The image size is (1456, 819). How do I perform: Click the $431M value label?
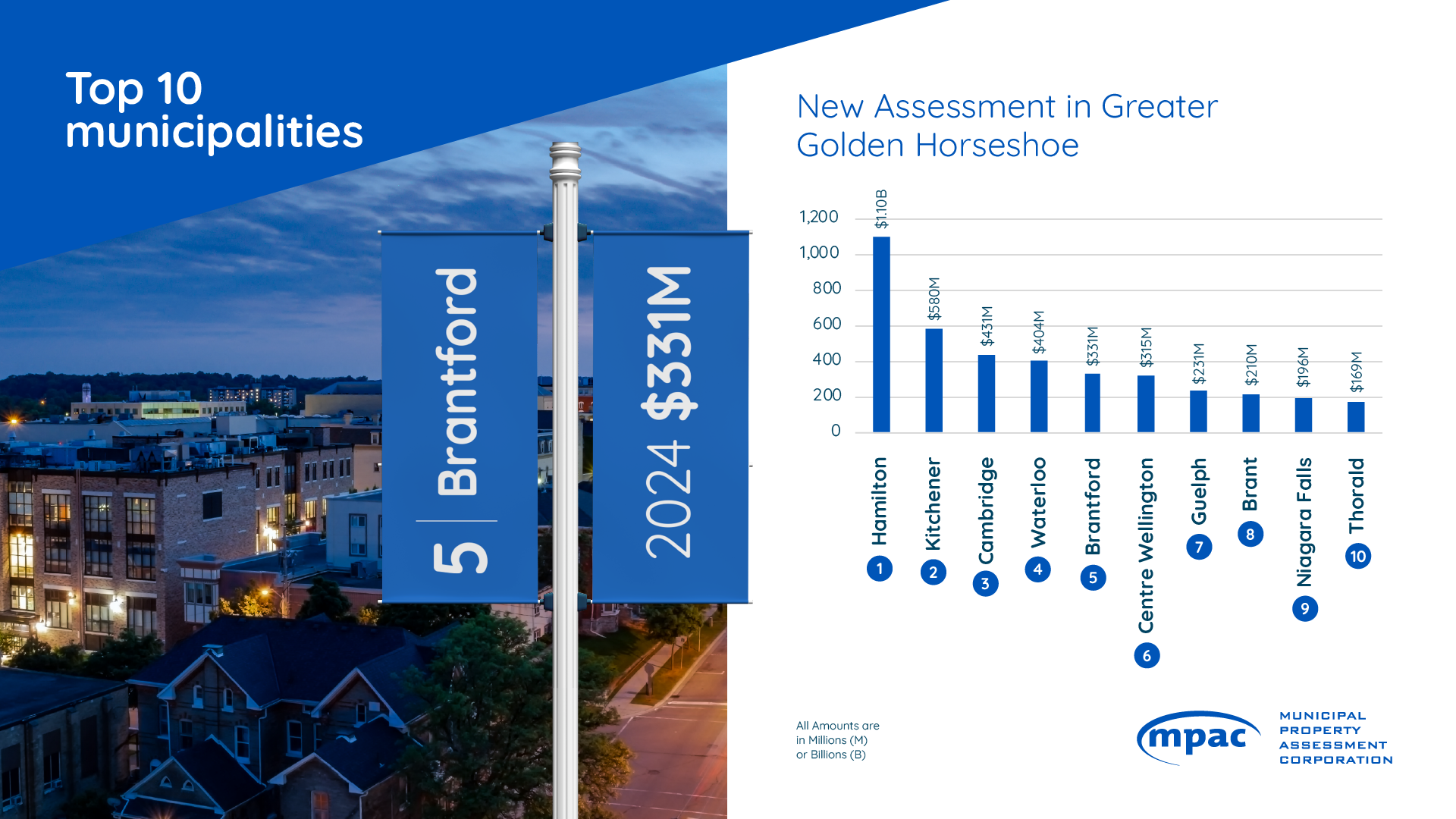(x=987, y=326)
